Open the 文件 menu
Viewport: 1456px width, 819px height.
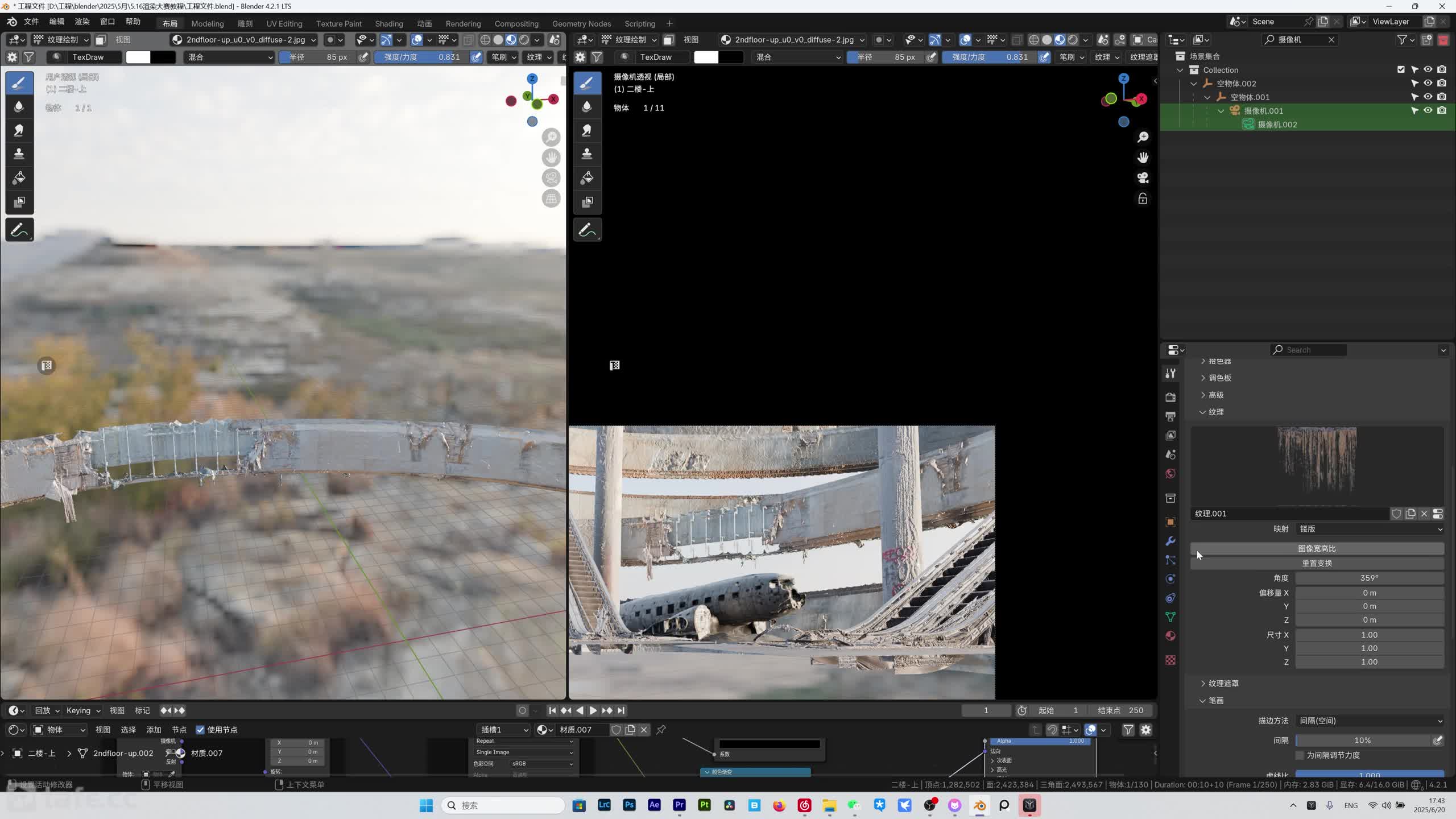pos(31,22)
